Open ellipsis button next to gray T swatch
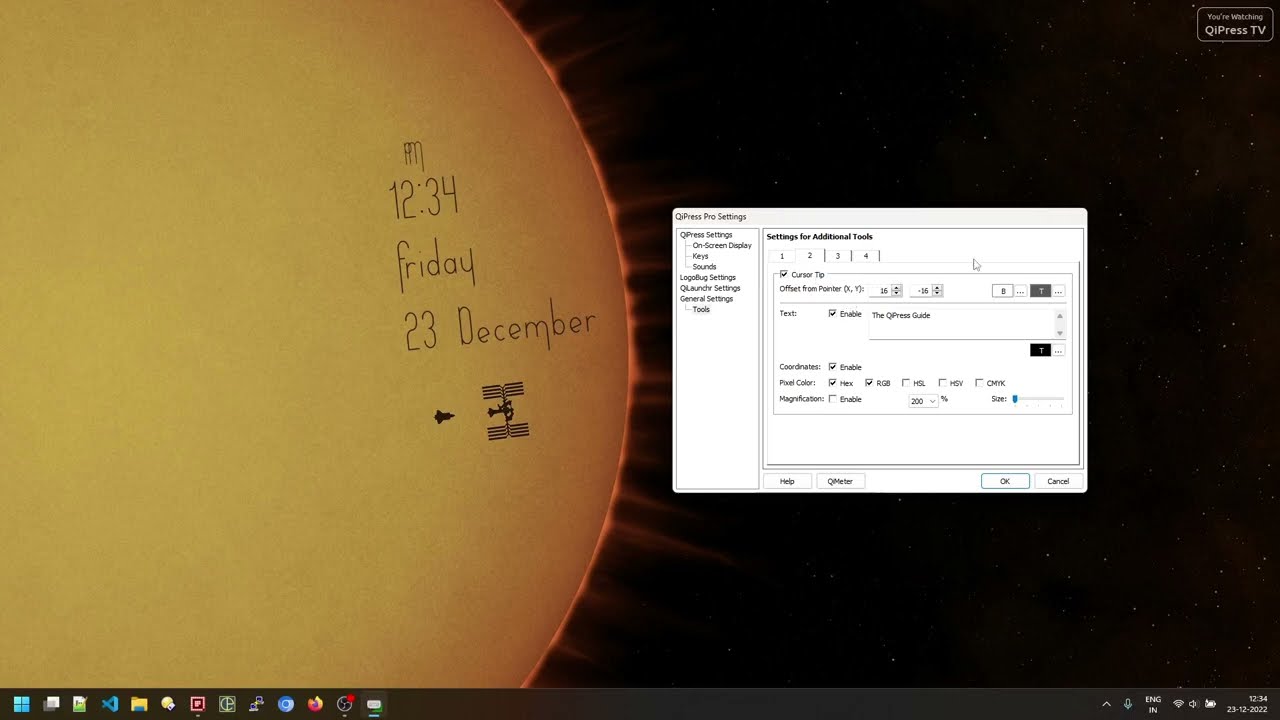This screenshot has width=1280, height=720. (x=1058, y=291)
